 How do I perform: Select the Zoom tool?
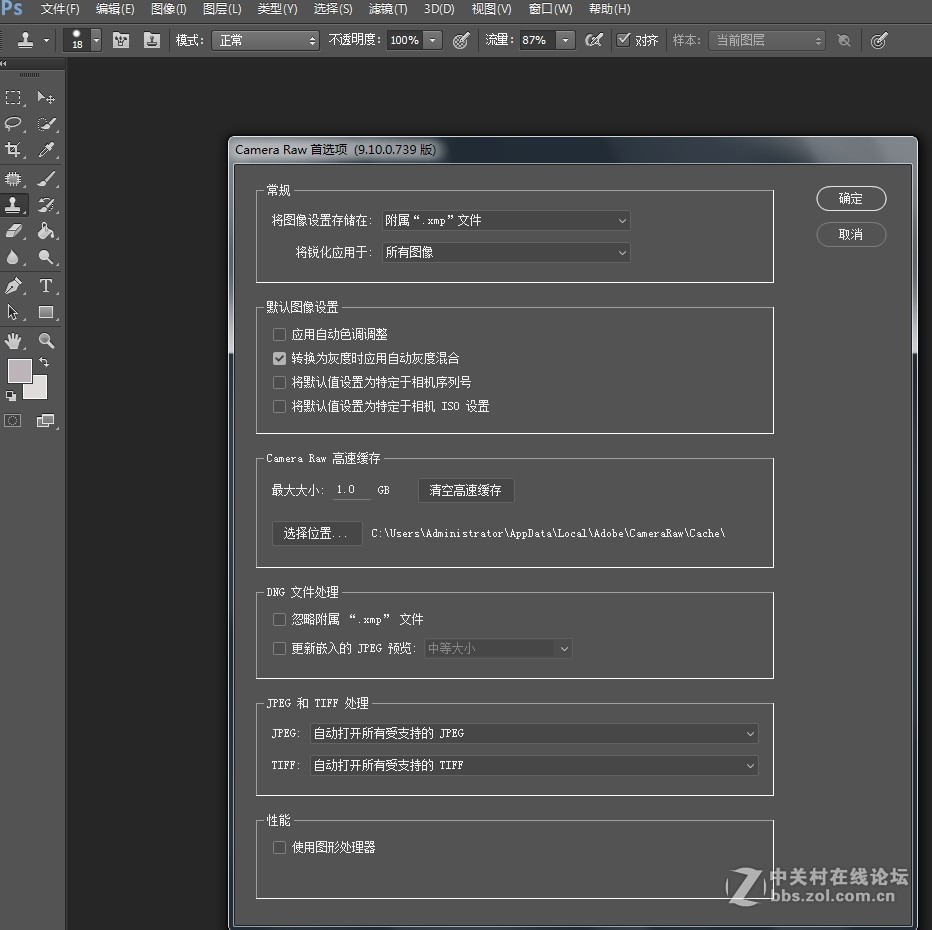[46, 341]
